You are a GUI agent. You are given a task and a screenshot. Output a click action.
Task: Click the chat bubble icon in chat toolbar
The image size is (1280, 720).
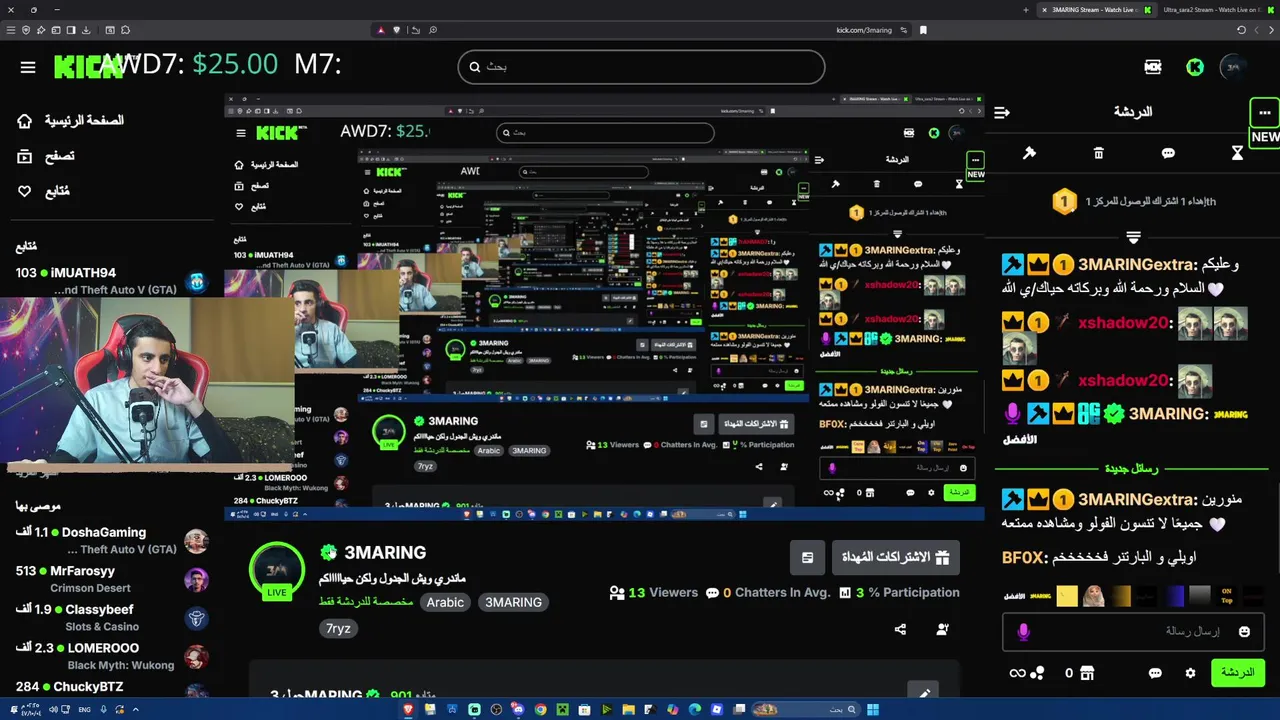point(1168,153)
